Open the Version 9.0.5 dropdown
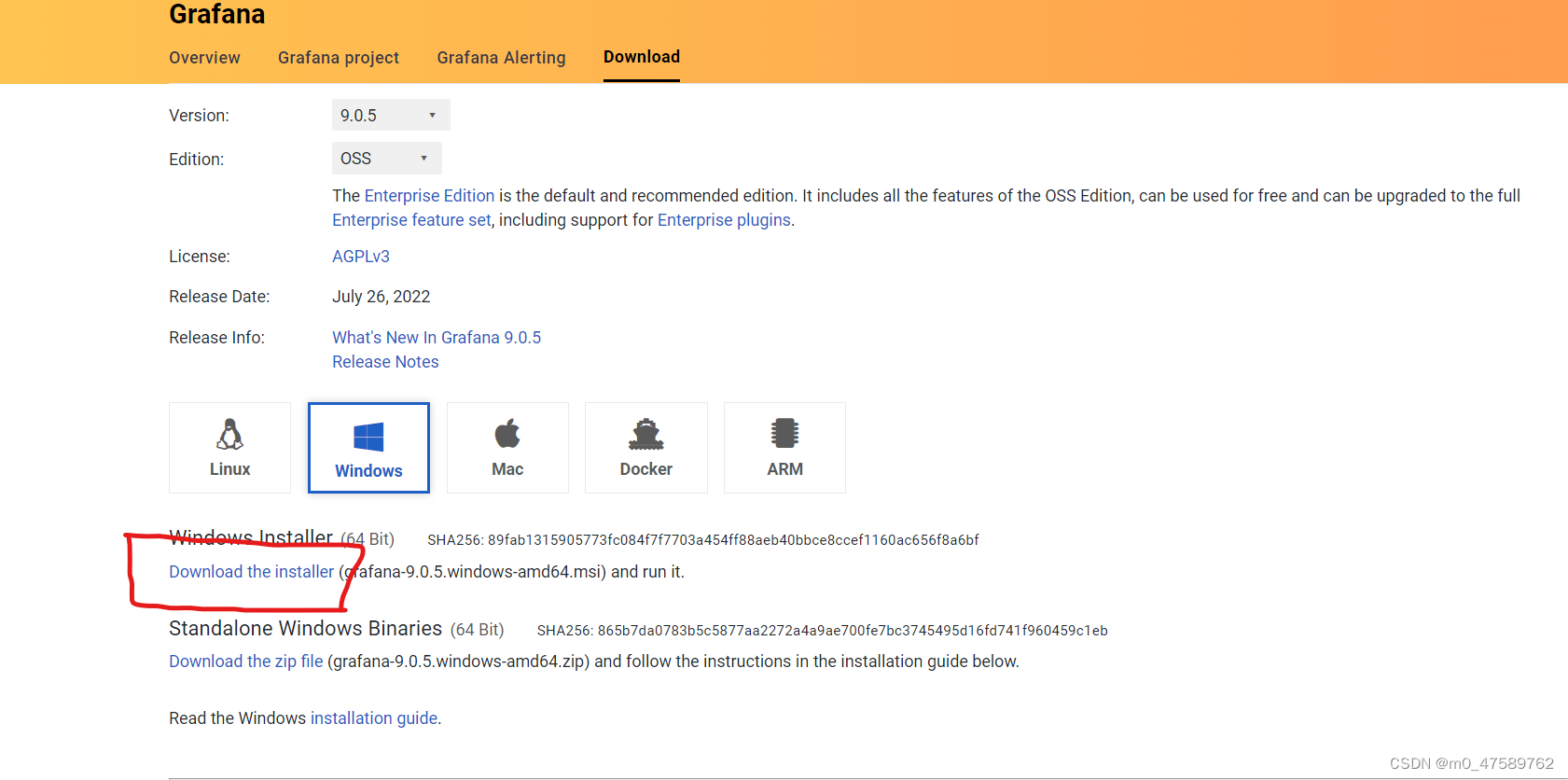1568x780 pixels. click(x=391, y=115)
